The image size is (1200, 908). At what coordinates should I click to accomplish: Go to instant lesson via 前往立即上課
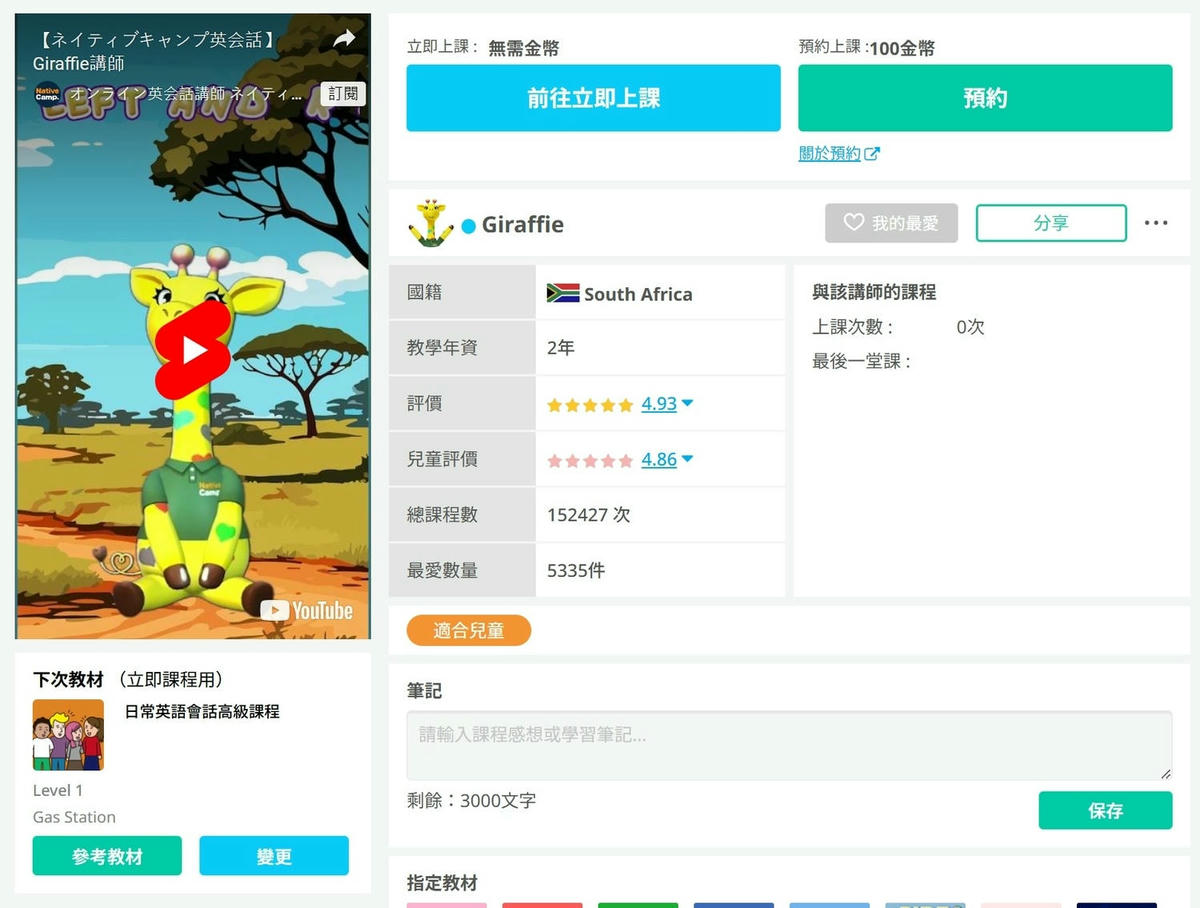(593, 98)
